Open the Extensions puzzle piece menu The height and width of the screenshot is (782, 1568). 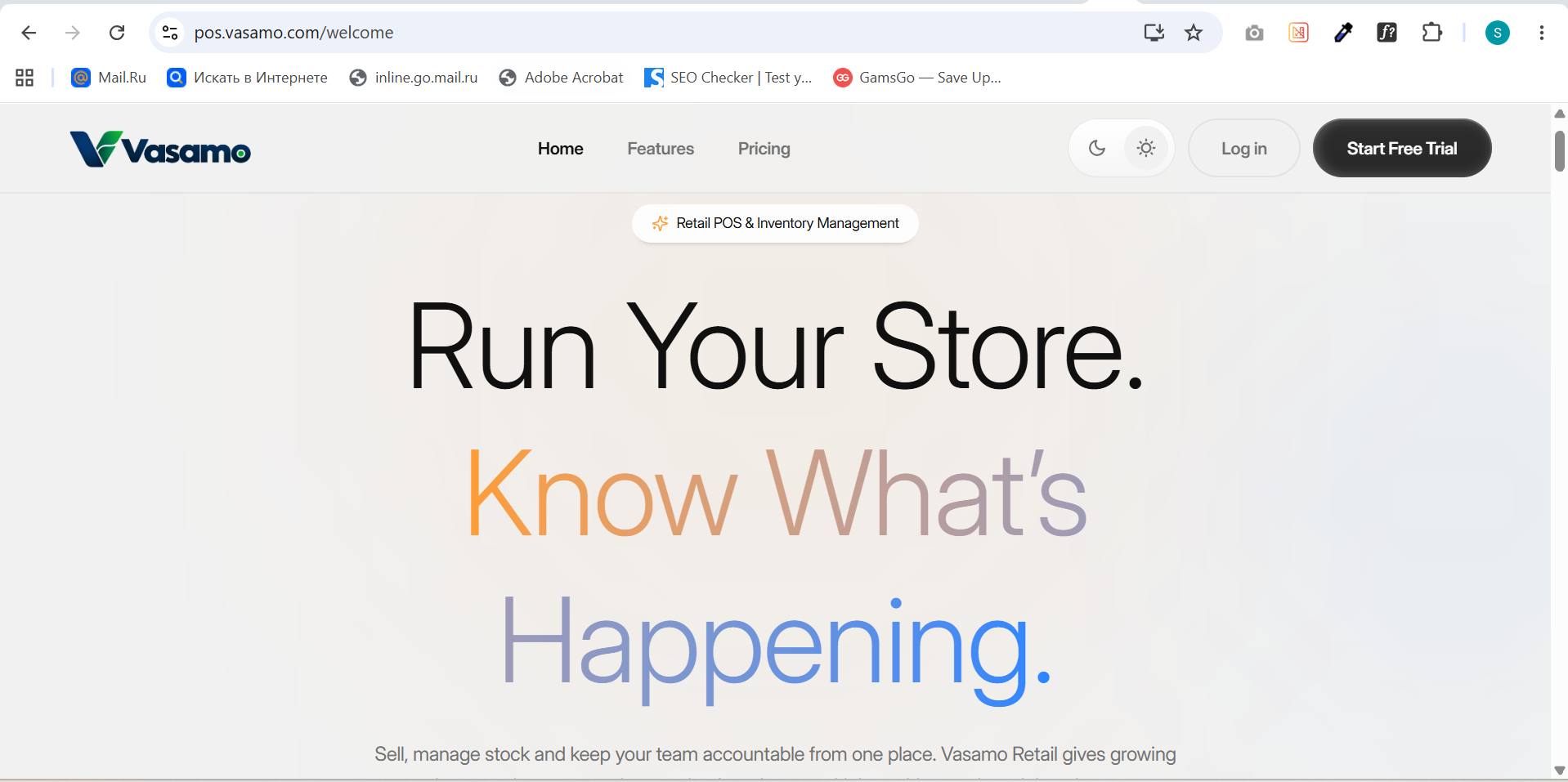click(x=1431, y=33)
